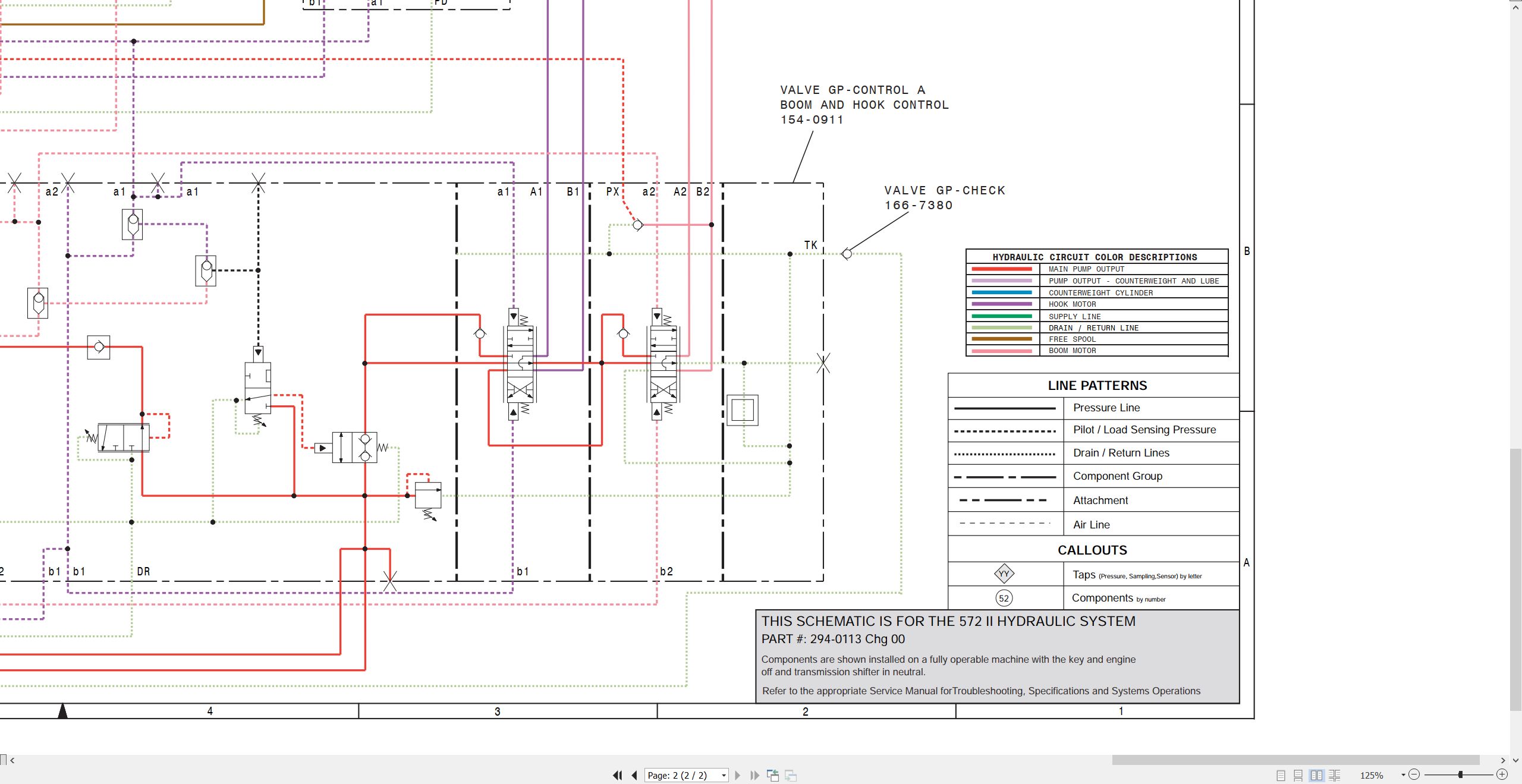Click the YY taps diamond callout symbol
The width and height of the screenshot is (1522, 784).
(1004, 574)
